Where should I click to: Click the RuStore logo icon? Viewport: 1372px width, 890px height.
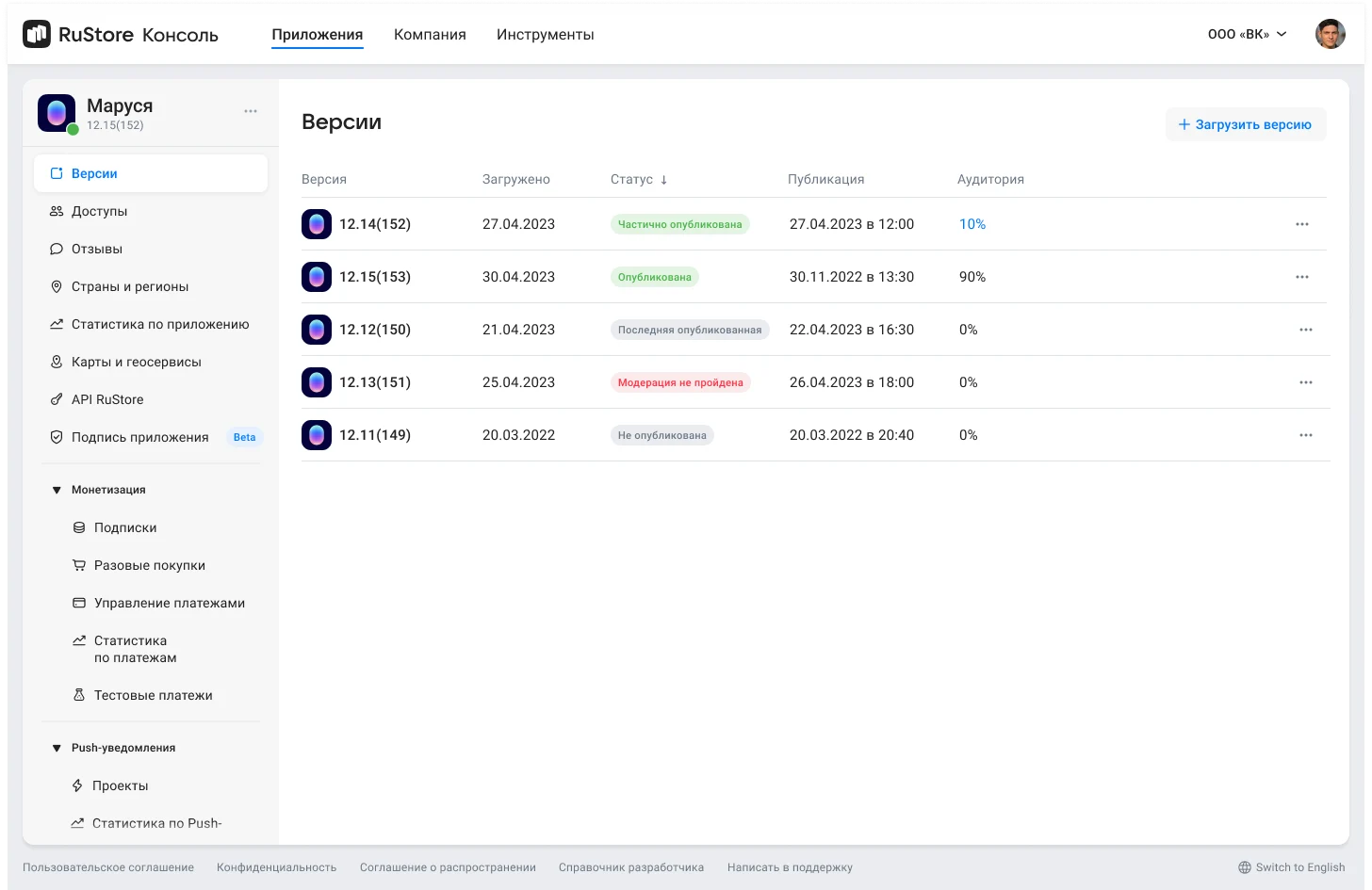(37, 35)
